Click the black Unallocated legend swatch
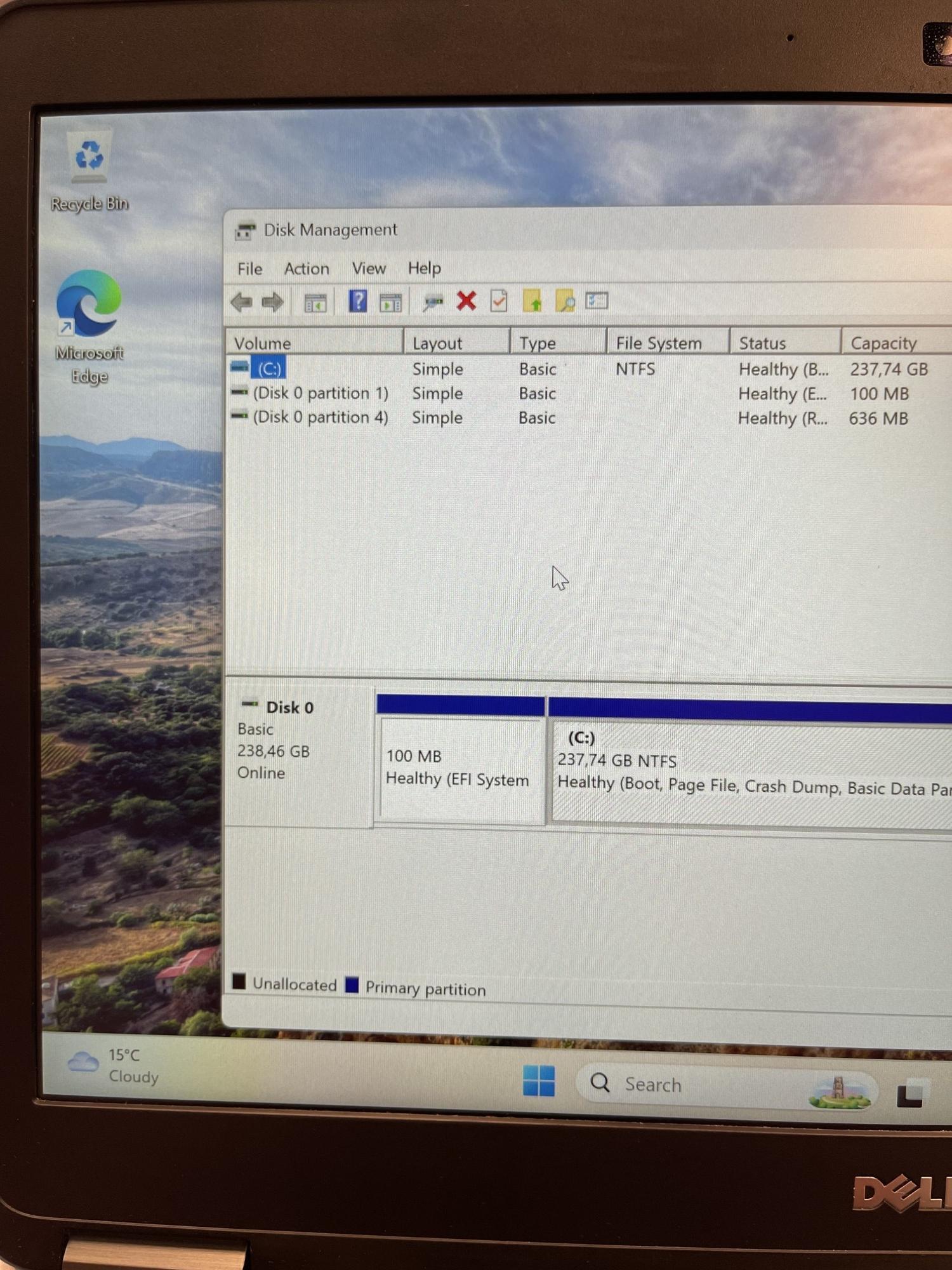Screen dimensions: 952x1270 239,981
